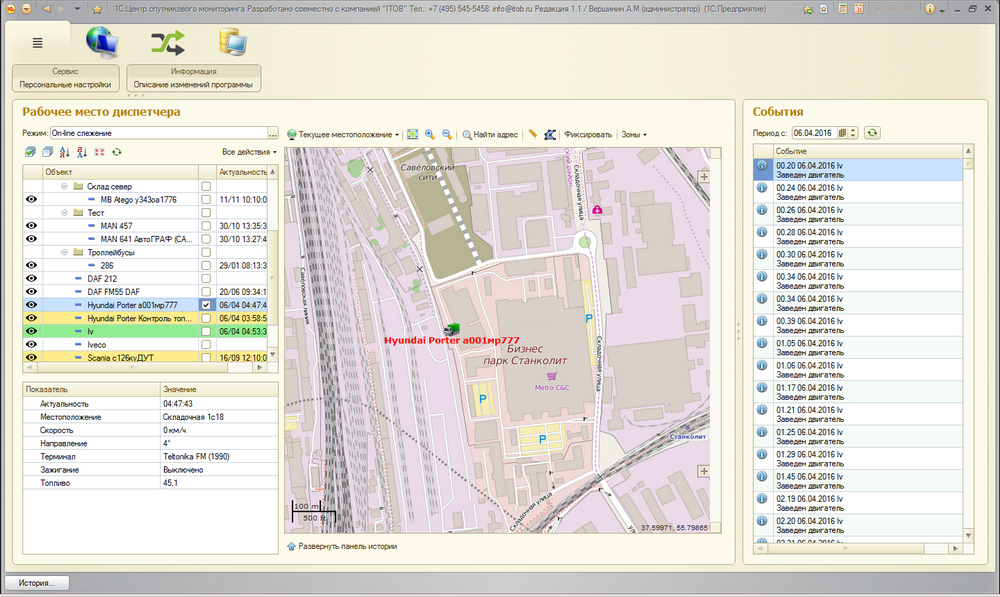Open the favorites star in title bar
This screenshot has width=1000, height=597.
pos(97,9)
